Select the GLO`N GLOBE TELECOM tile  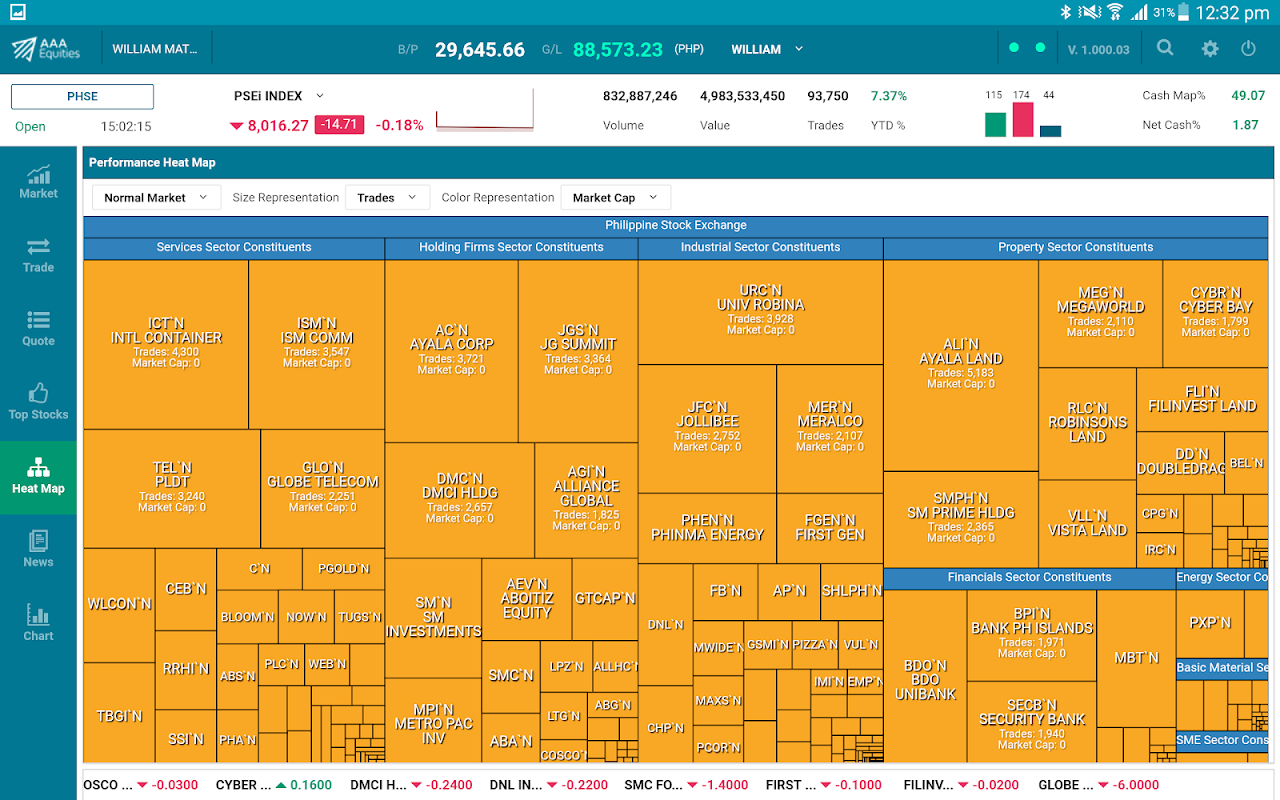pyautogui.click(x=323, y=488)
